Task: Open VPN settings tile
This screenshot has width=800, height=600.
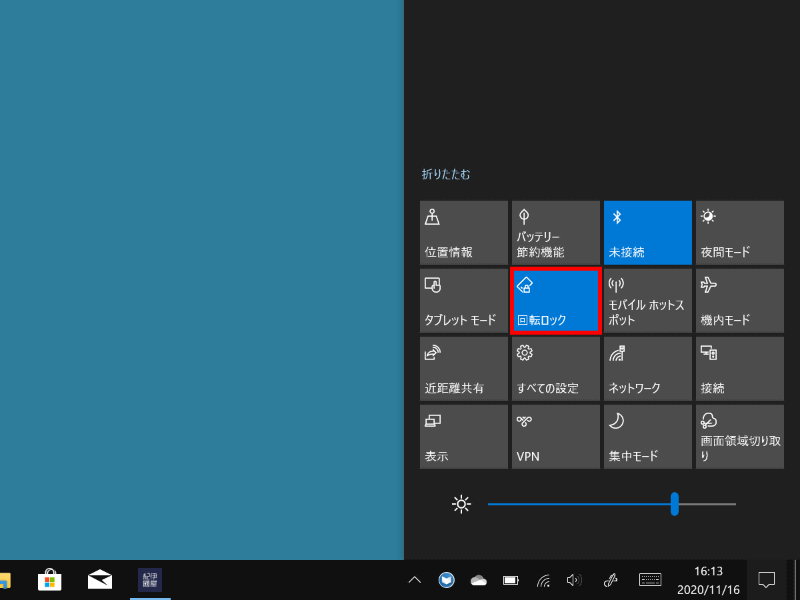Action: [x=555, y=436]
